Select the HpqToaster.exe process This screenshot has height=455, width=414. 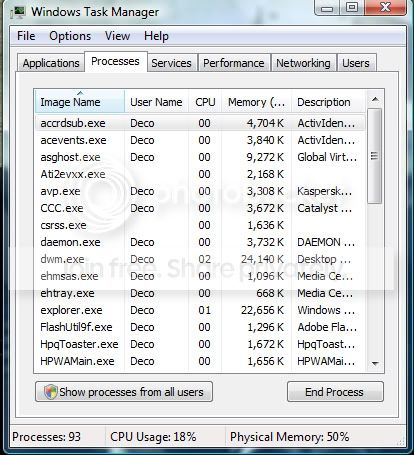(x=200, y=344)
